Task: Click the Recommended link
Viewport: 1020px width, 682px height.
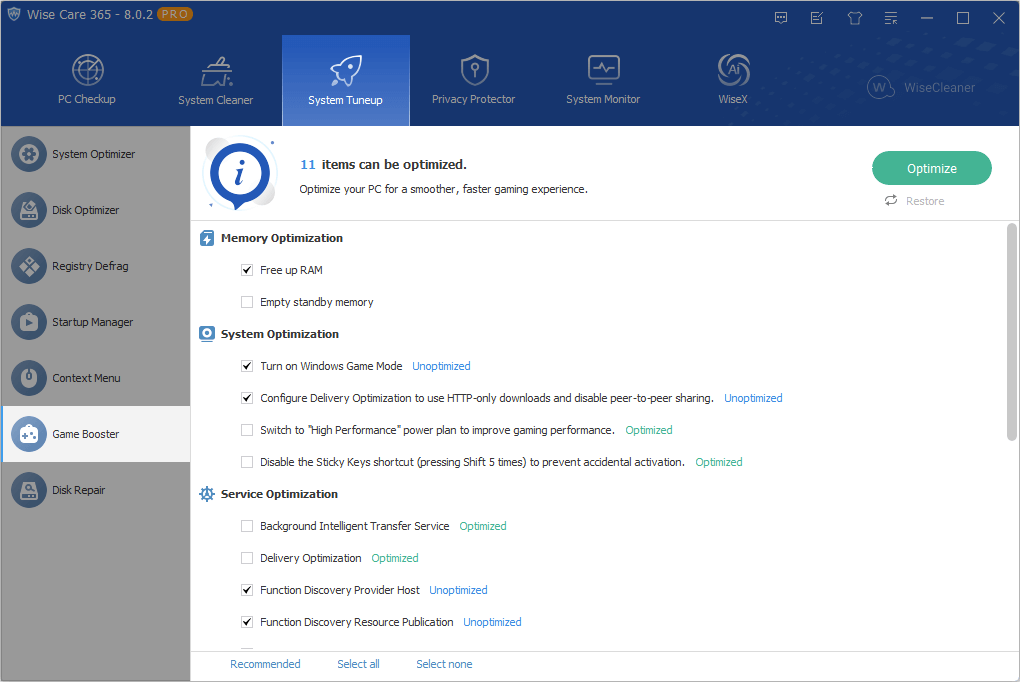Action: (265, 664)
